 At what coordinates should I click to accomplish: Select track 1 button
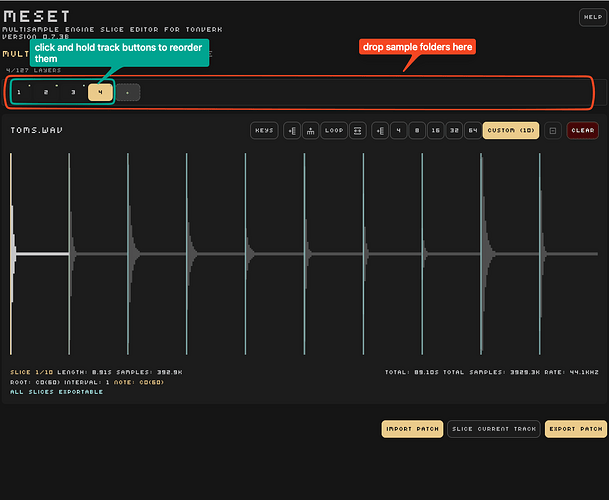tap(19, 92)
